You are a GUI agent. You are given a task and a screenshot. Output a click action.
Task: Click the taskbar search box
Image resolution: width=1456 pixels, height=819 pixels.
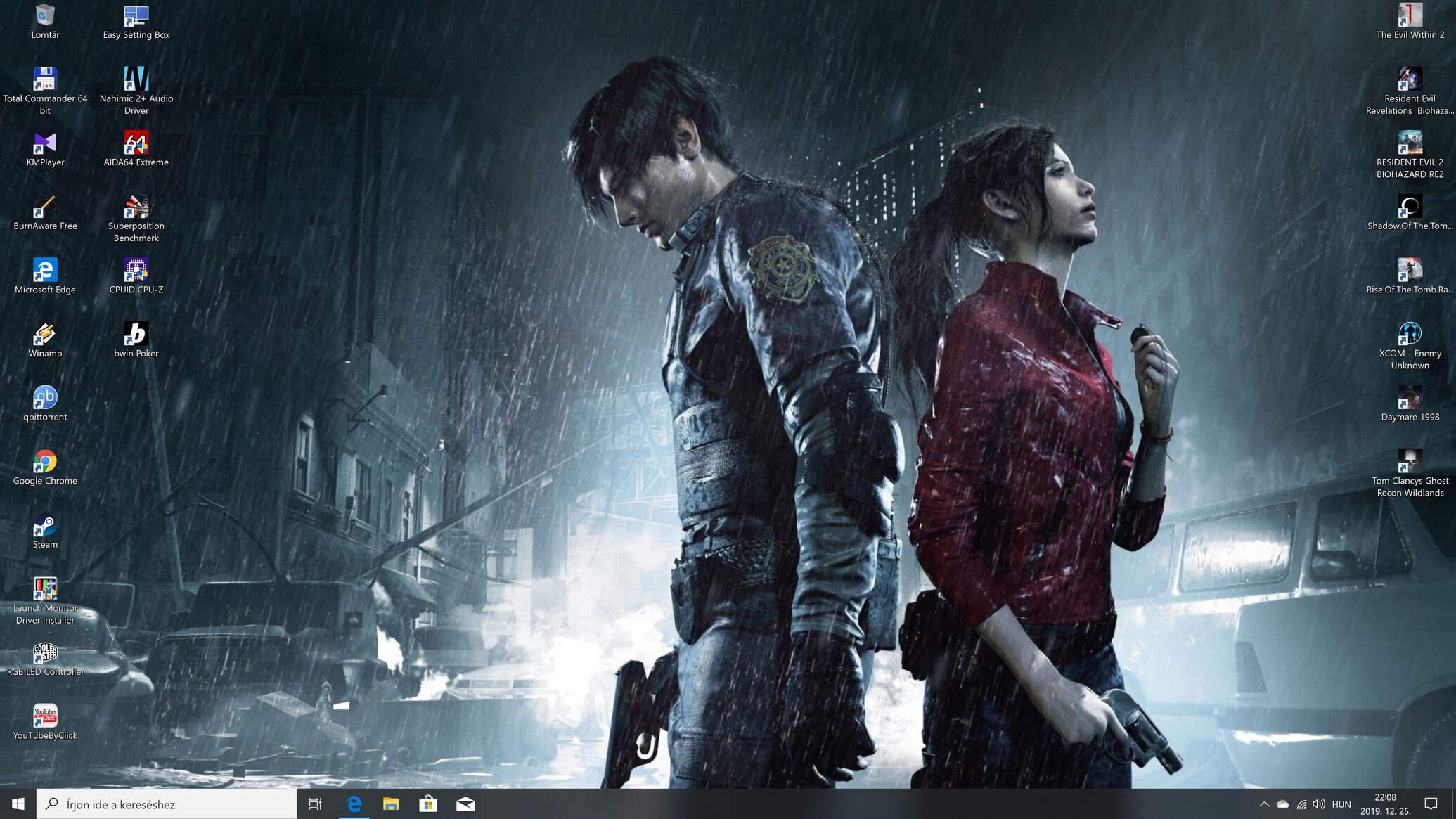[x=167, y=804]
